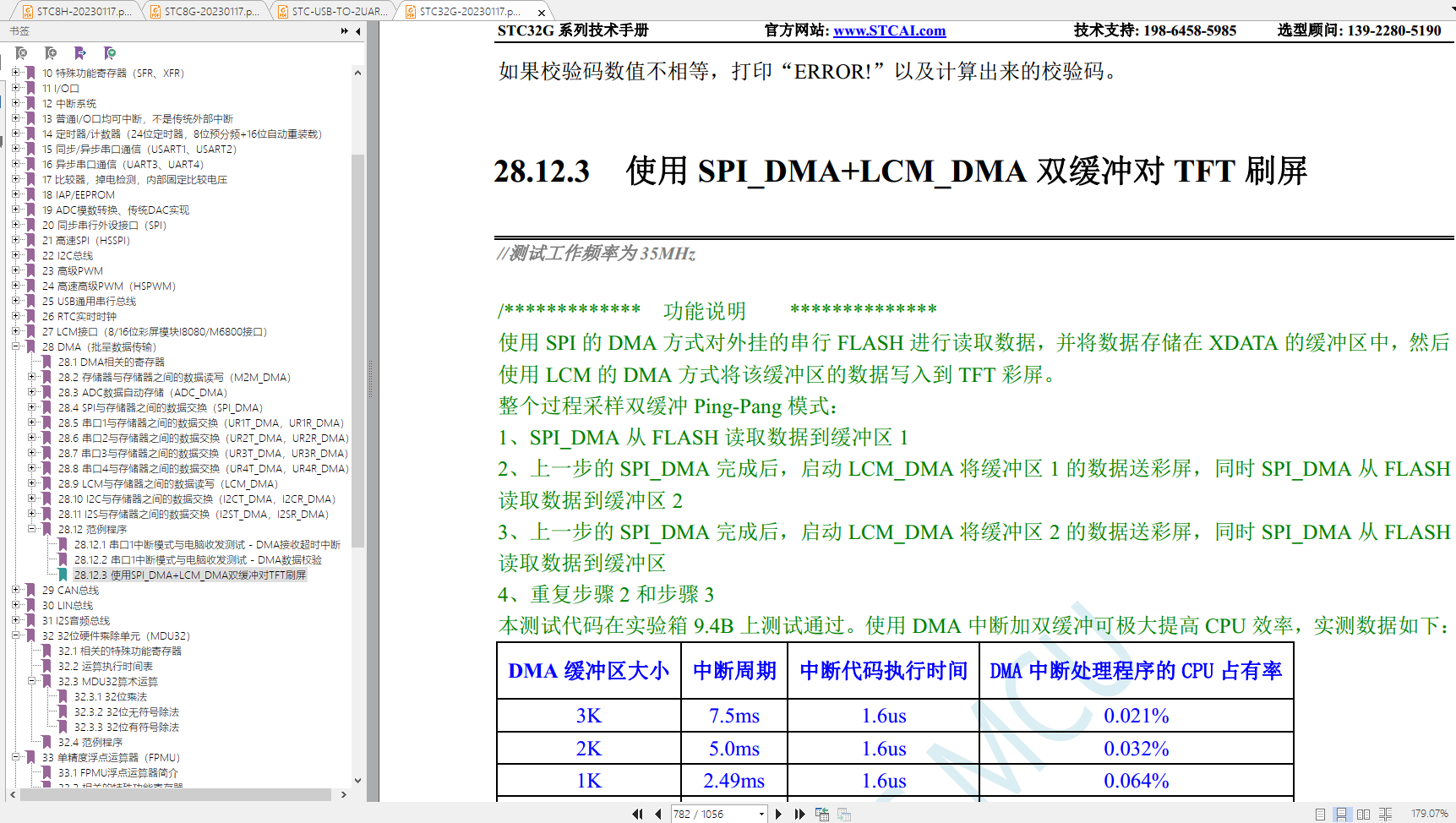Click the 179.07% zoom level

tap(1429, 814)
